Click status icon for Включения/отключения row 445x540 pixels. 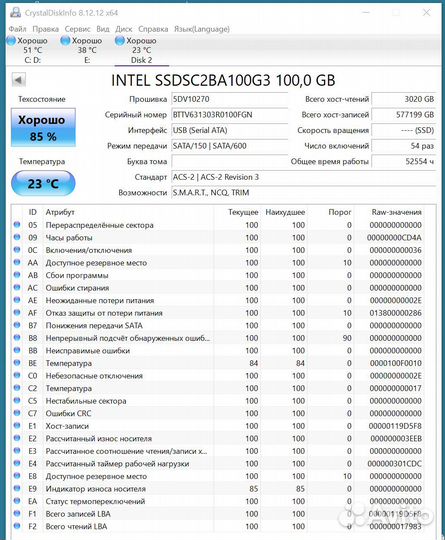click(17, 250)
